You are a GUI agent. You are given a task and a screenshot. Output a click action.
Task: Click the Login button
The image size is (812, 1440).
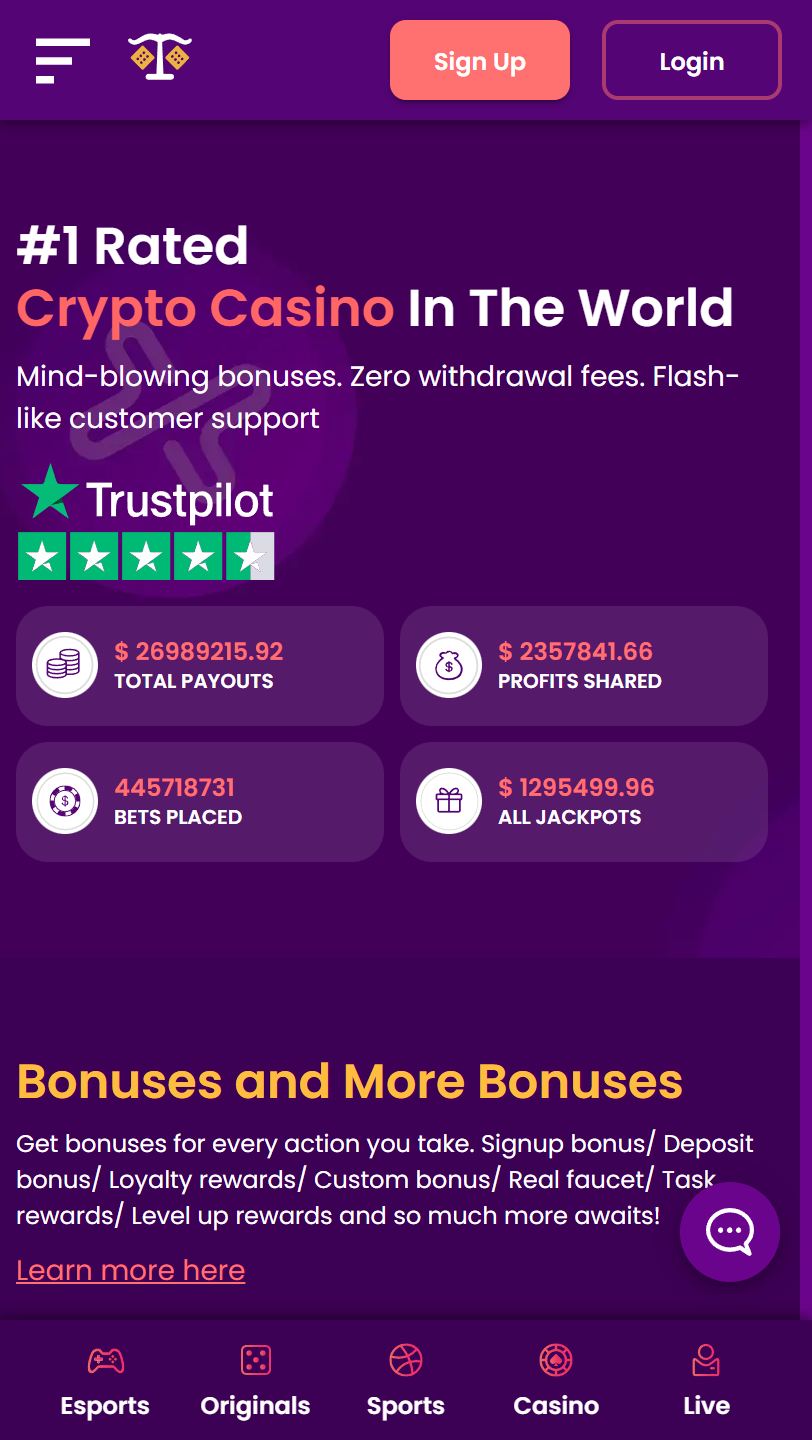691,60
